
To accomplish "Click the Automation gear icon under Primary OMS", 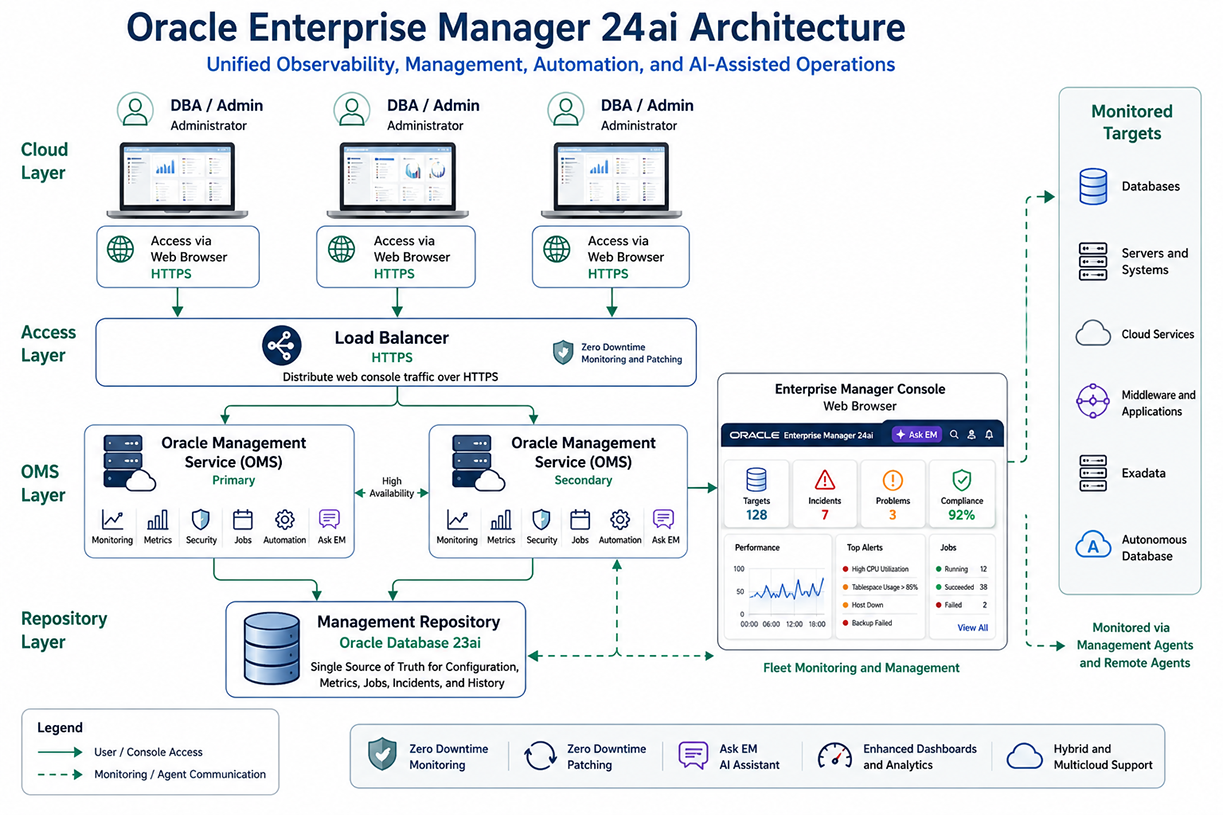I will point(285,520).
